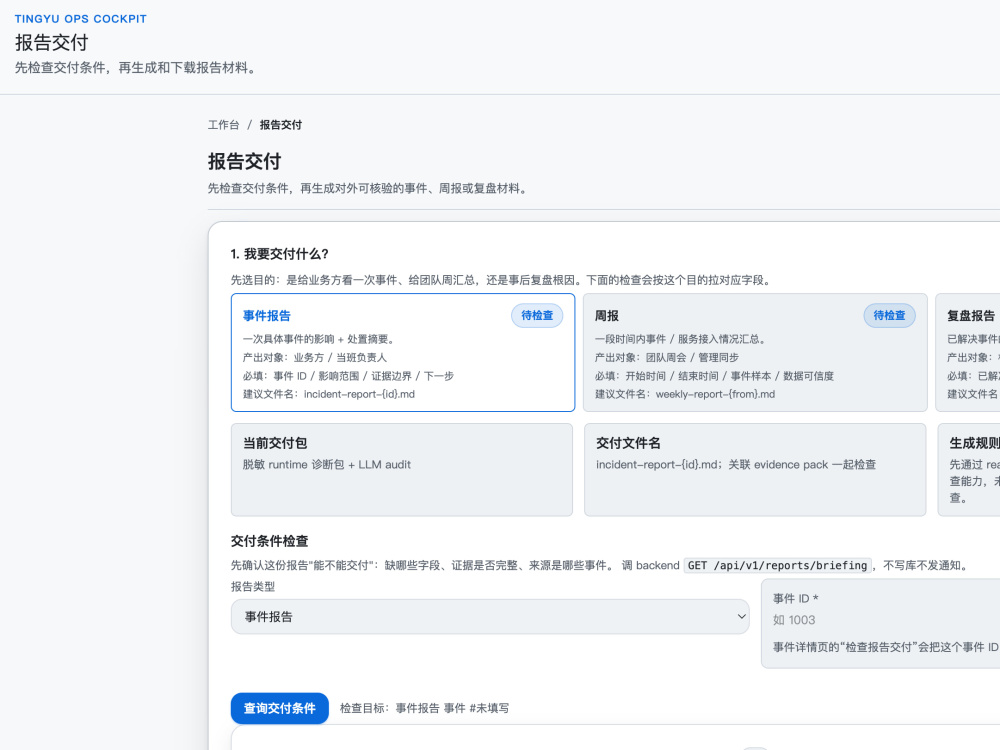Screen dimensions: 1000x750
Task: Click 建议文件名 incident-report-{id}.md text
Action: coord(328,395)
